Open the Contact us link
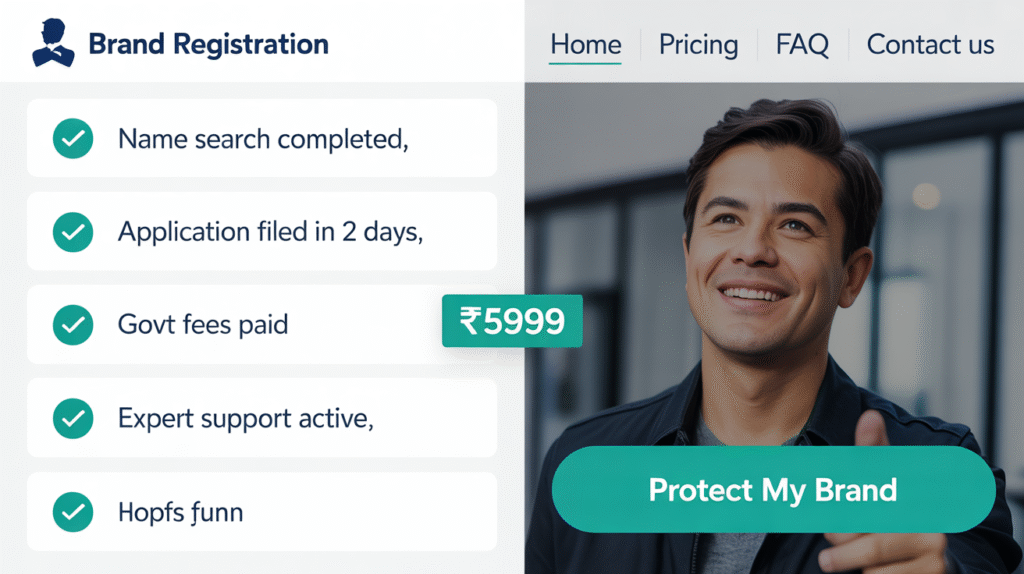The image size is (1024, 574). [x=930, y=44]
